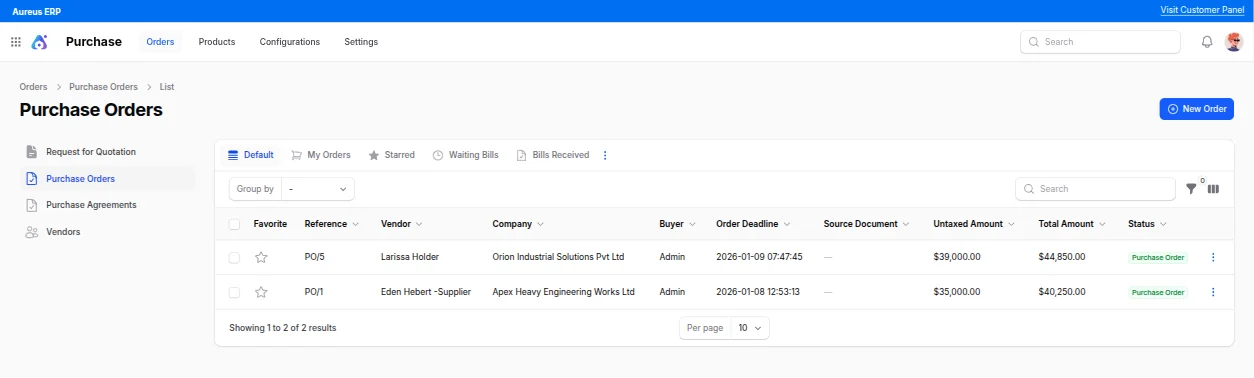Open the Per page dropdown
The height and width of the screenshot is (378, 1254).
pyautogui.click(x=750, y=328)
